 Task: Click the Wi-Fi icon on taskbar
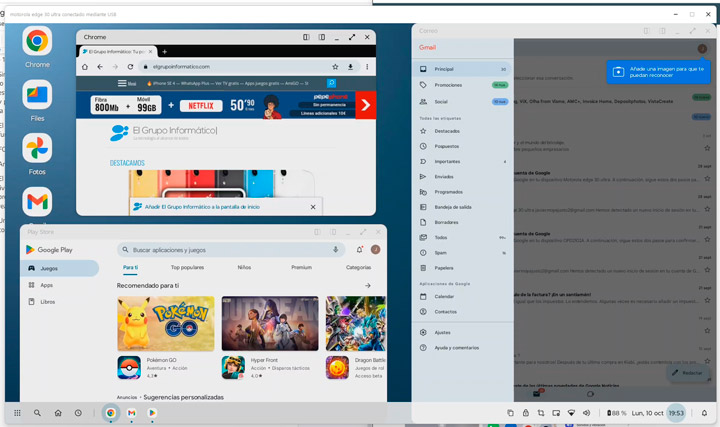click(571, 413)
